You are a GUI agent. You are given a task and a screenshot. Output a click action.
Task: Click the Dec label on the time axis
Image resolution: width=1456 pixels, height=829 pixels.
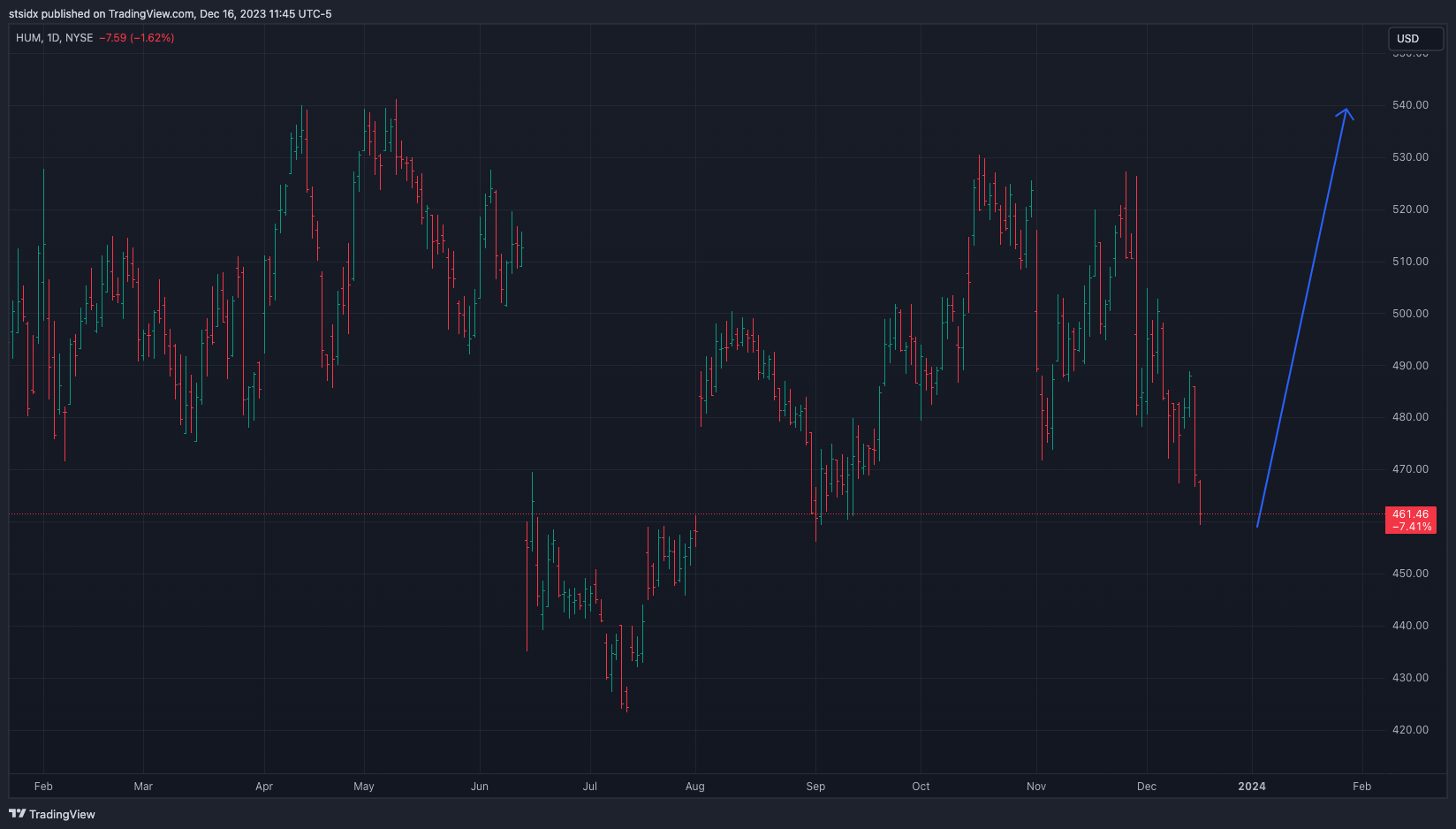coord(1147,787)
